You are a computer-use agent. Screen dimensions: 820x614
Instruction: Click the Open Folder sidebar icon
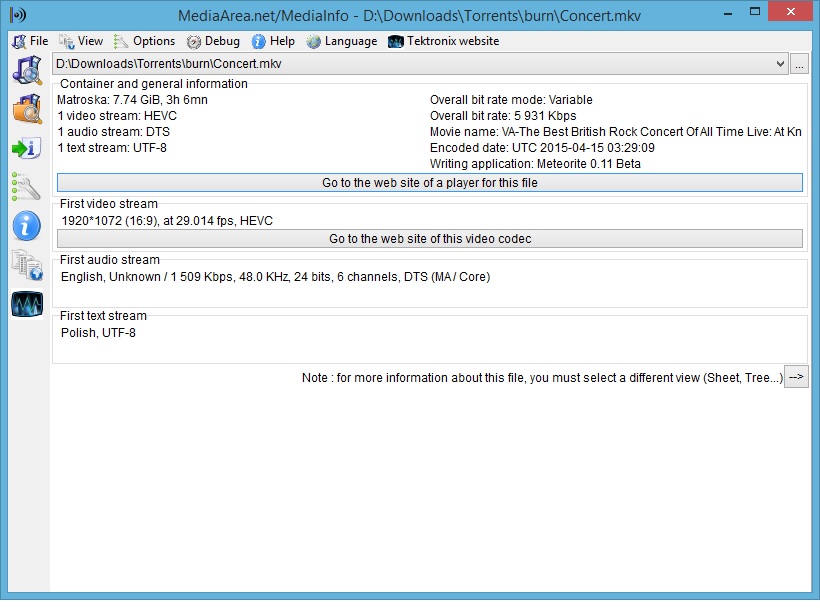coord(27,109)
